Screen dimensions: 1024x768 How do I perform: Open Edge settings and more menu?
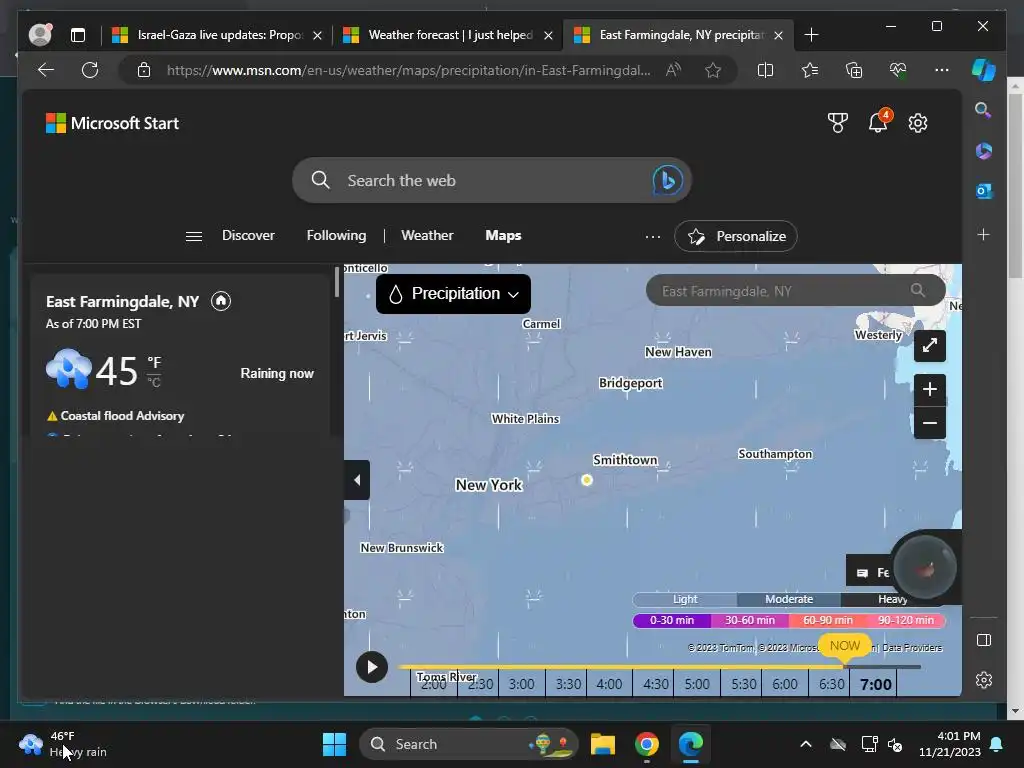[x=941, y=70]
